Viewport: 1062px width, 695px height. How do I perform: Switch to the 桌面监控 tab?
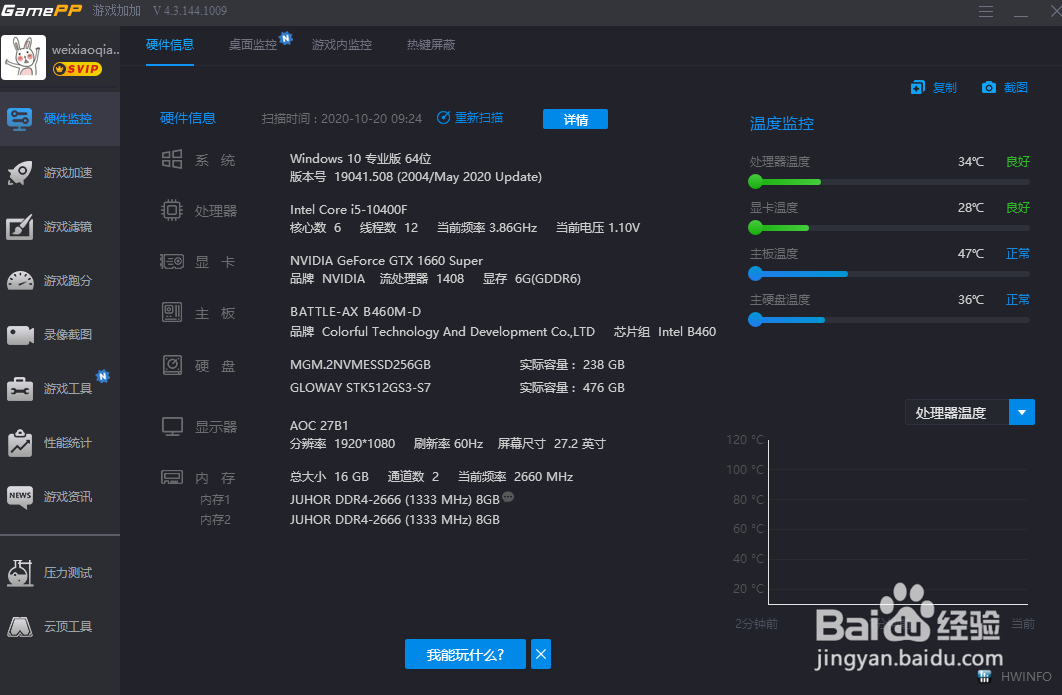tap(253, 45)
